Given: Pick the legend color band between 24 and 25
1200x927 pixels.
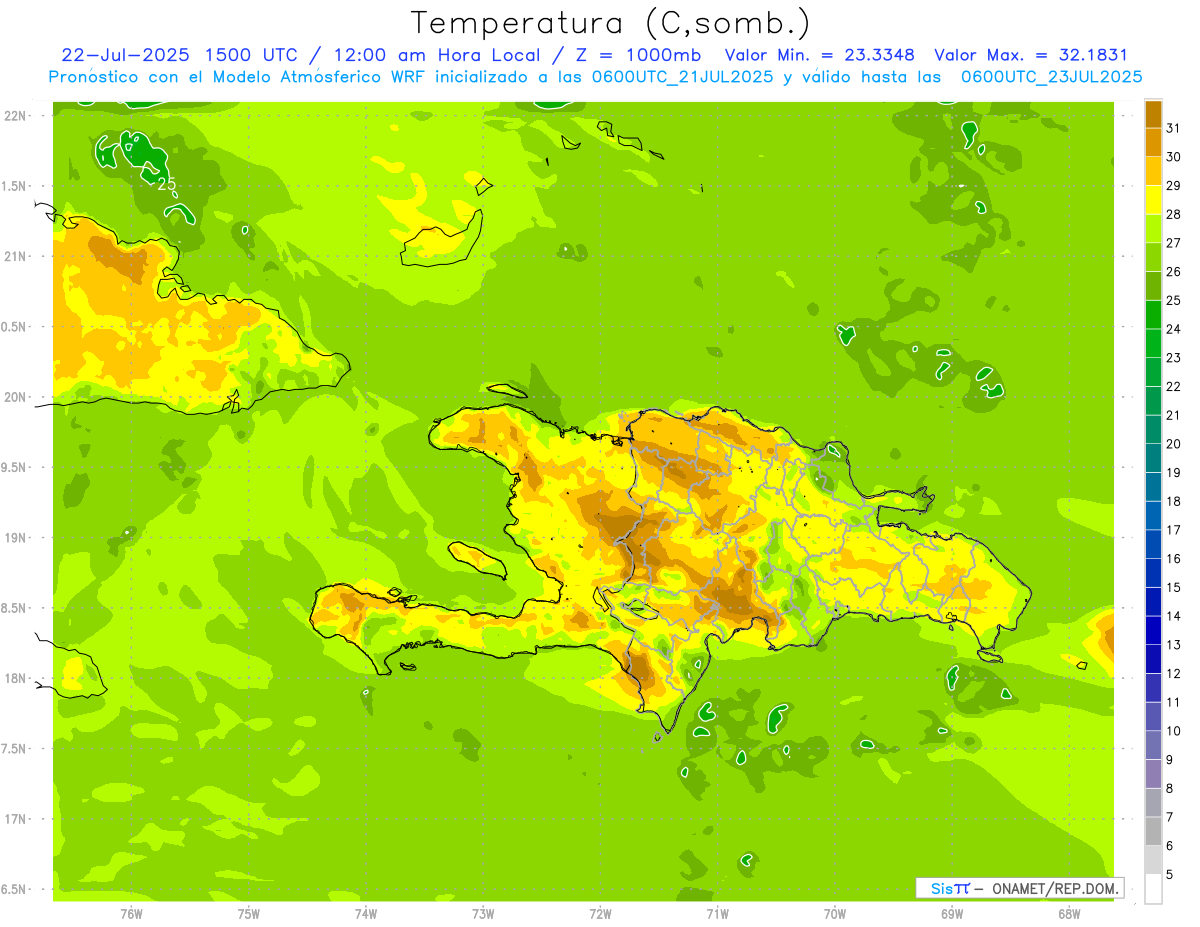Looking at the screenshot, I should 1153,315.
